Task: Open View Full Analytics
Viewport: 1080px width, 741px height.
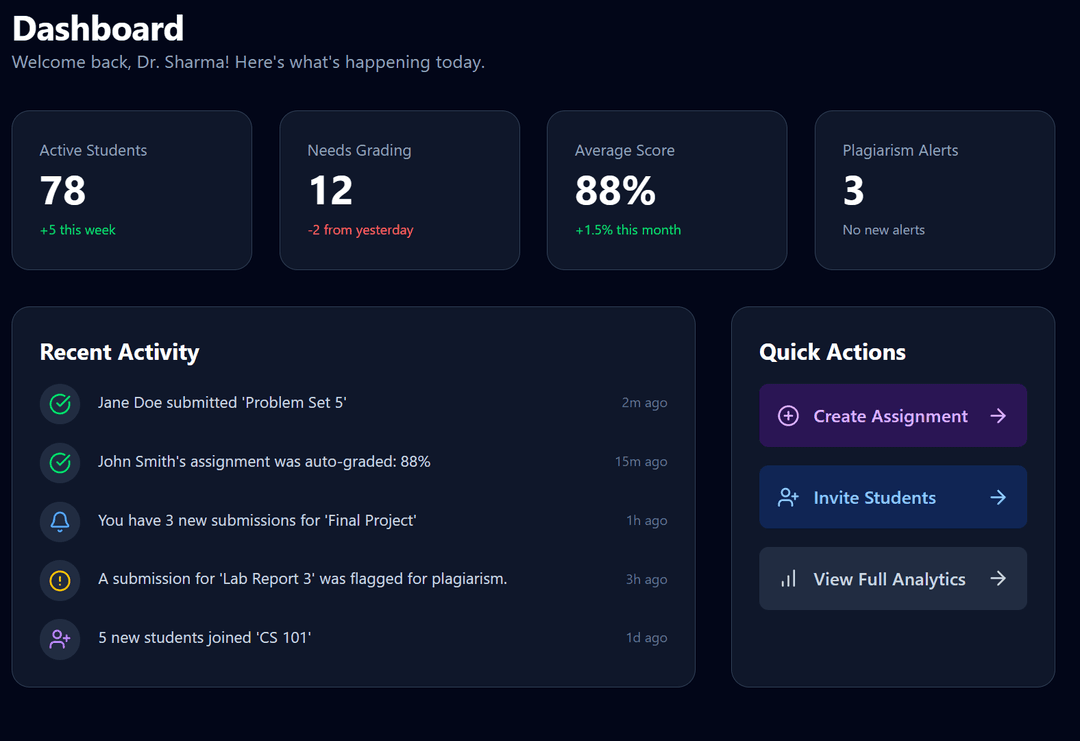Action: [x=893, y=578]
